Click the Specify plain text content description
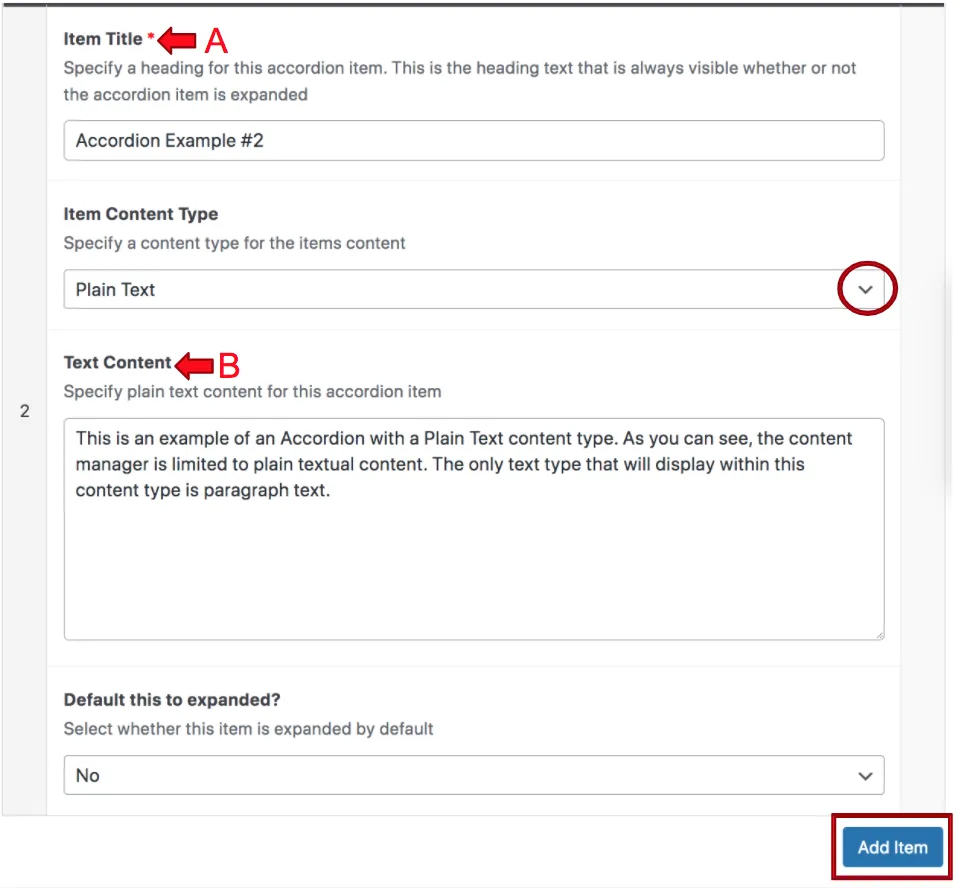 252,391
